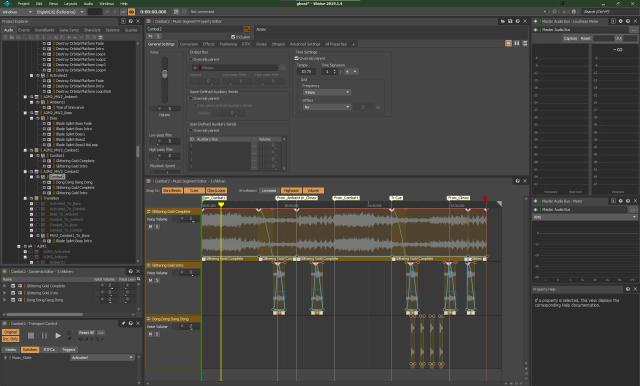Browse object with ellipsis in Loudness Meter
This screenshot has width=640, height=386.
click(633, 30)
